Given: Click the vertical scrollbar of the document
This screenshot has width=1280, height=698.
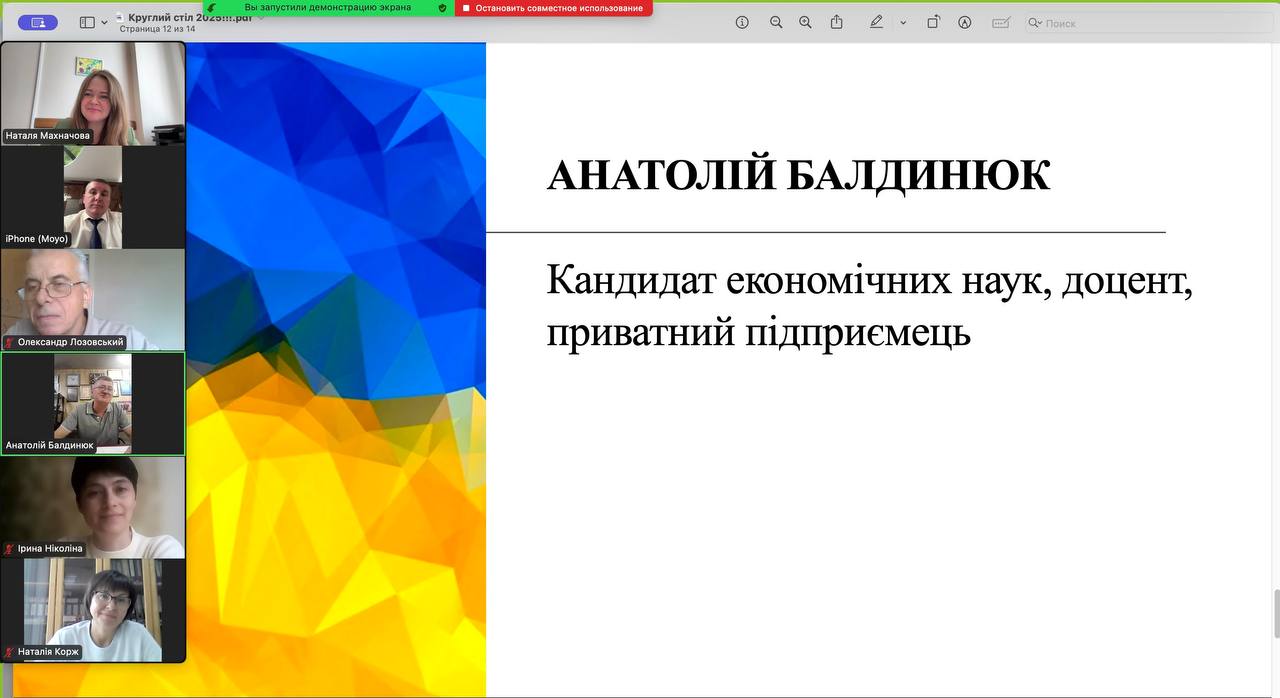Looking at the screenshot, I should [x=1275, y=613].
